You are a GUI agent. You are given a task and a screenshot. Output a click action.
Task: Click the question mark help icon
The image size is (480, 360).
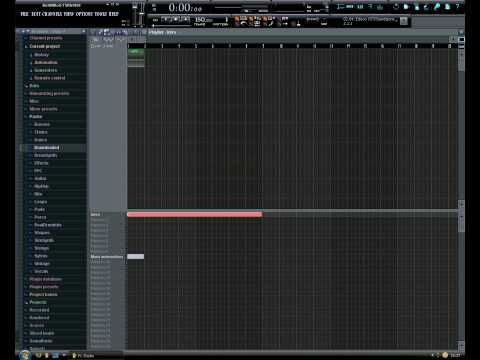[457, 6]
